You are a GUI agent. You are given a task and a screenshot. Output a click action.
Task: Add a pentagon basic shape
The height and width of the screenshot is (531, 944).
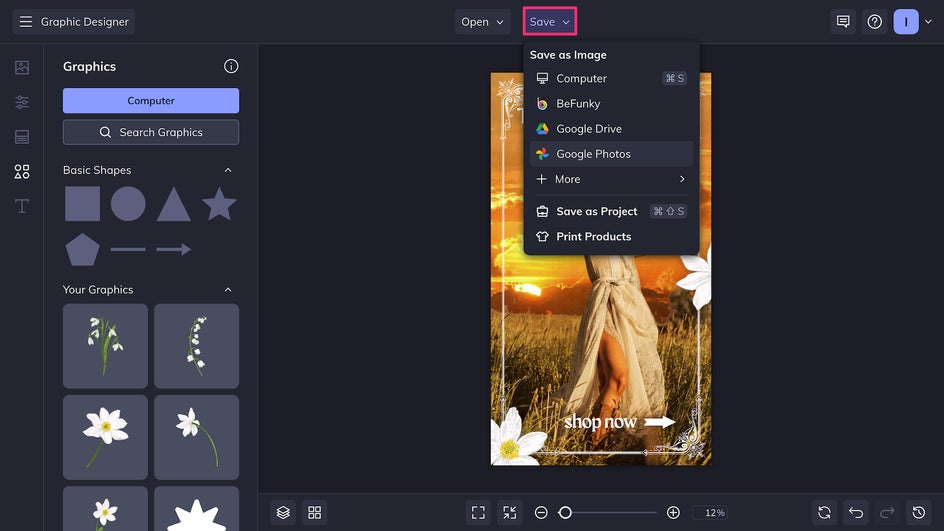pyautogui.click(x=82, y=249)
